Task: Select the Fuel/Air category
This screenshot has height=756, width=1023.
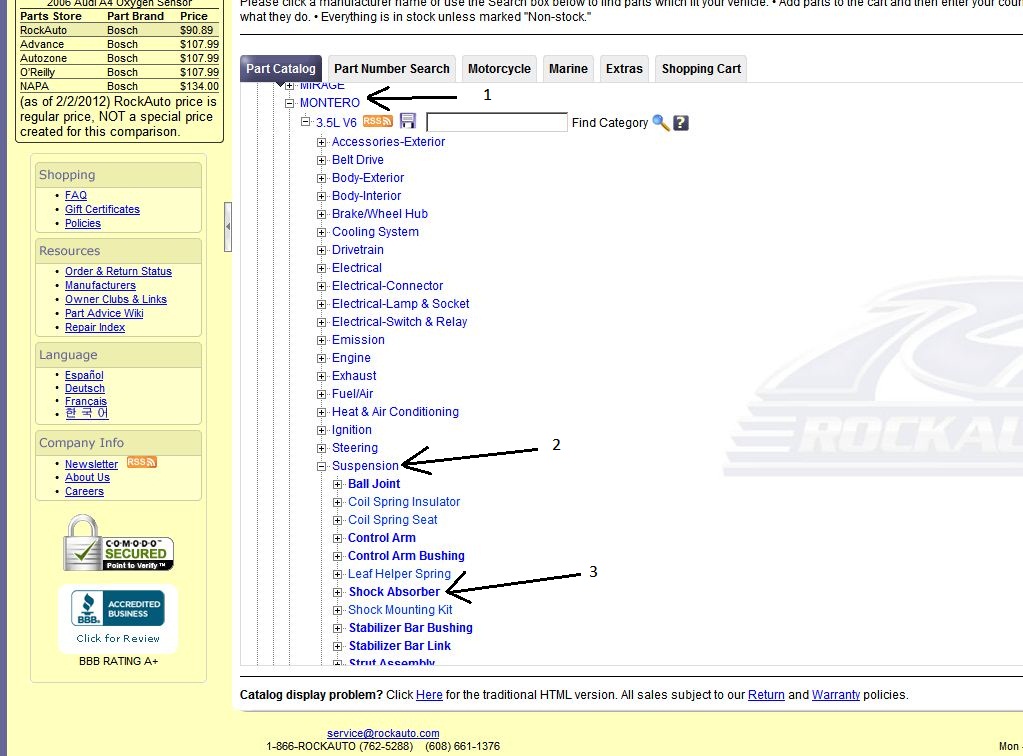Action: point(352,394)
